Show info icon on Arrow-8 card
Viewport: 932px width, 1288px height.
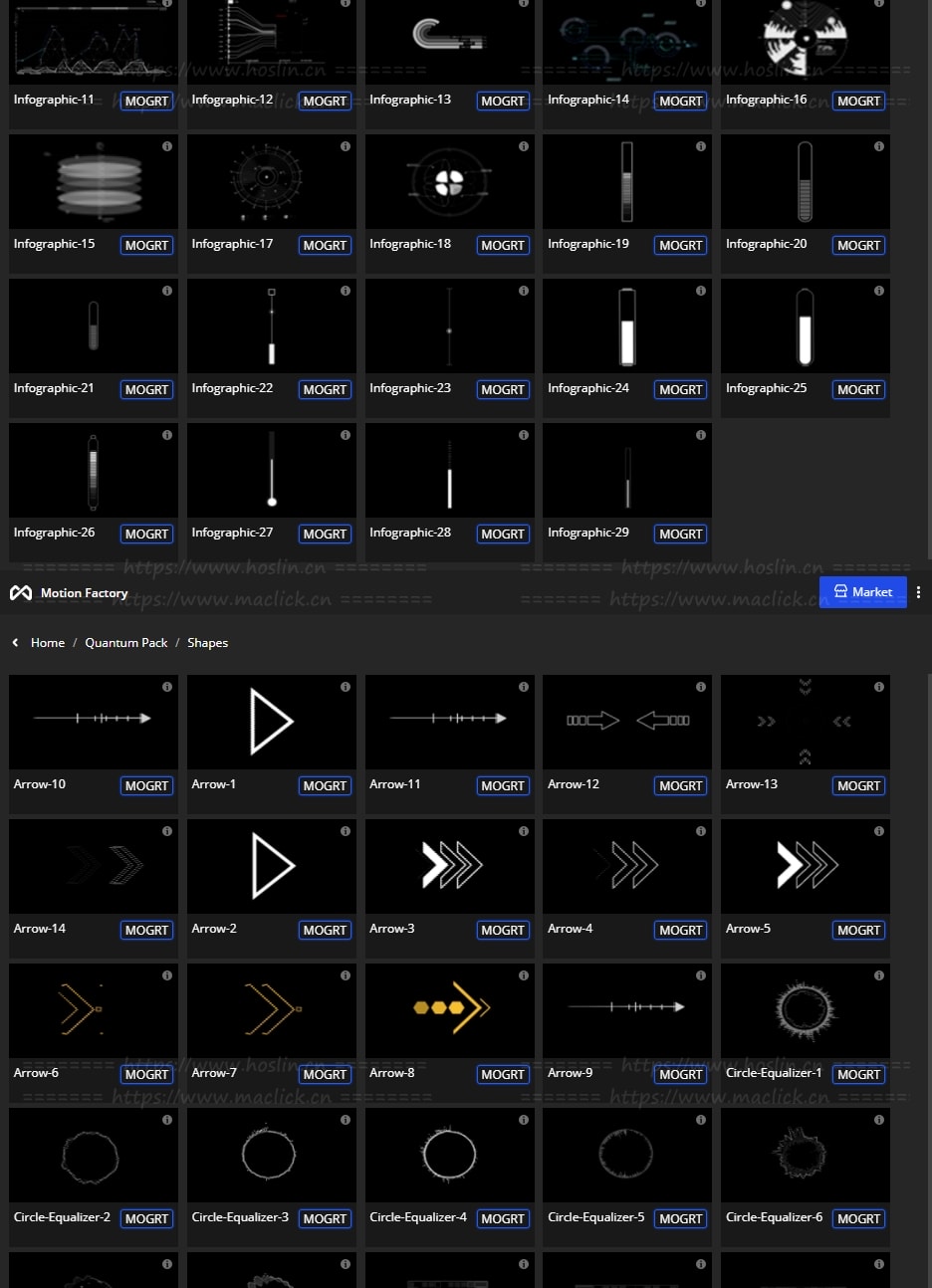[524, 975]
